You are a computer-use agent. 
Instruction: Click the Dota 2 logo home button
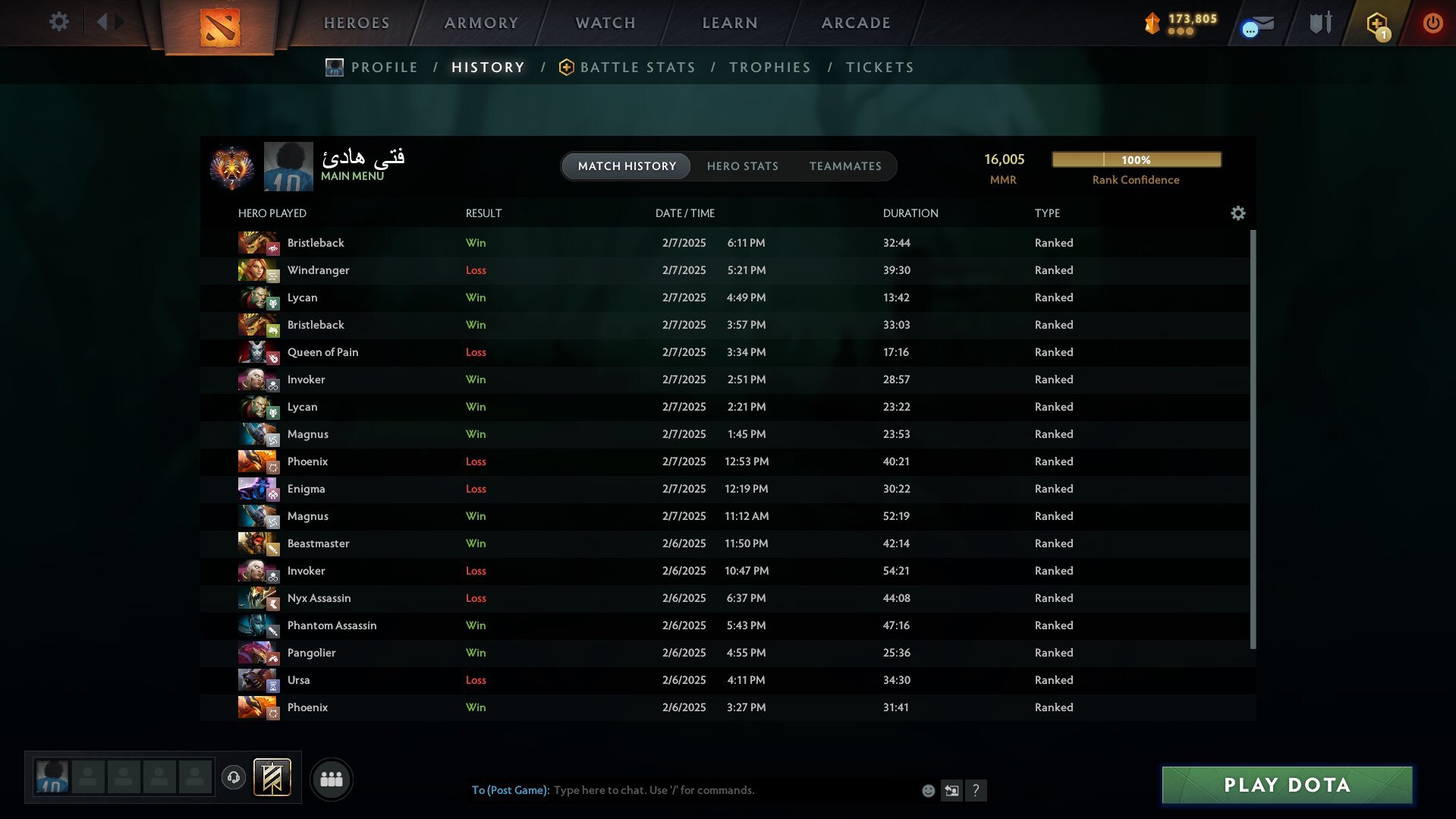click(220, 27)
